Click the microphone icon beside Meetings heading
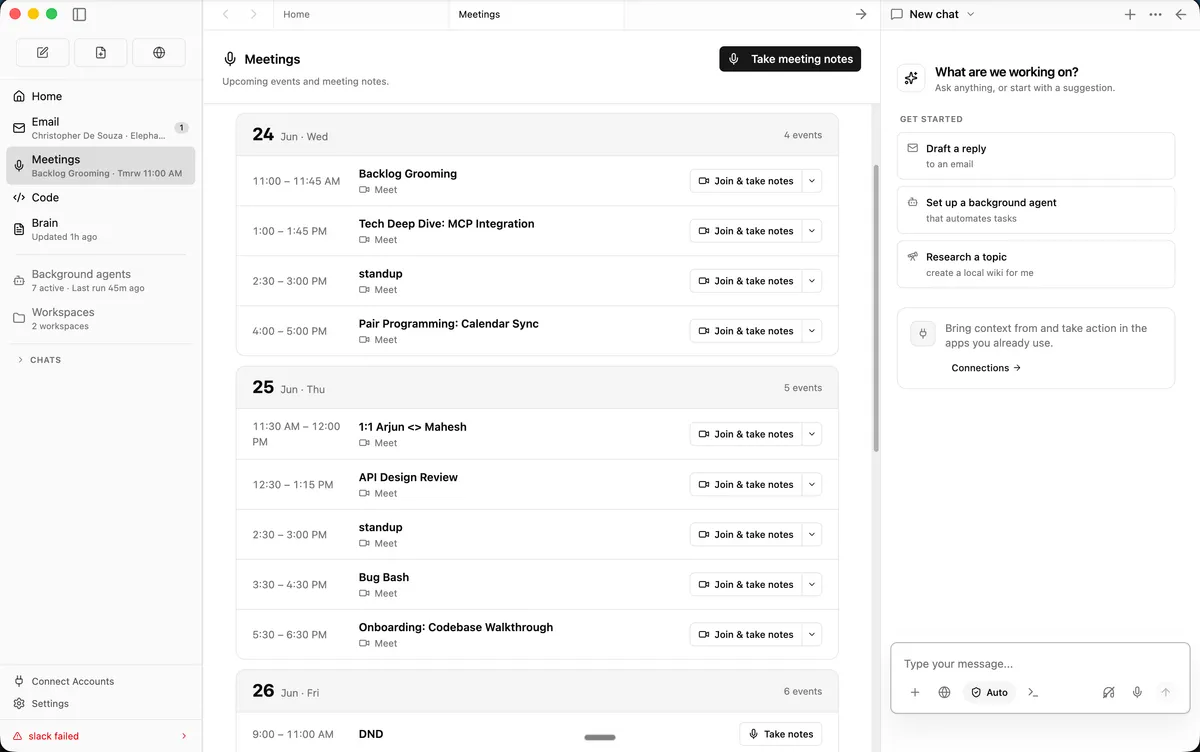The width and height of the screenshot is (1200, 752). point(231,59)
